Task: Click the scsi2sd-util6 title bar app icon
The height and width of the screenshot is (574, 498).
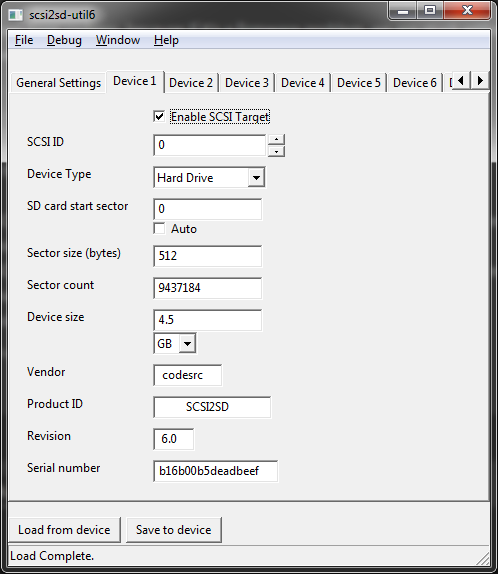Action: click(x=16, y=15)
